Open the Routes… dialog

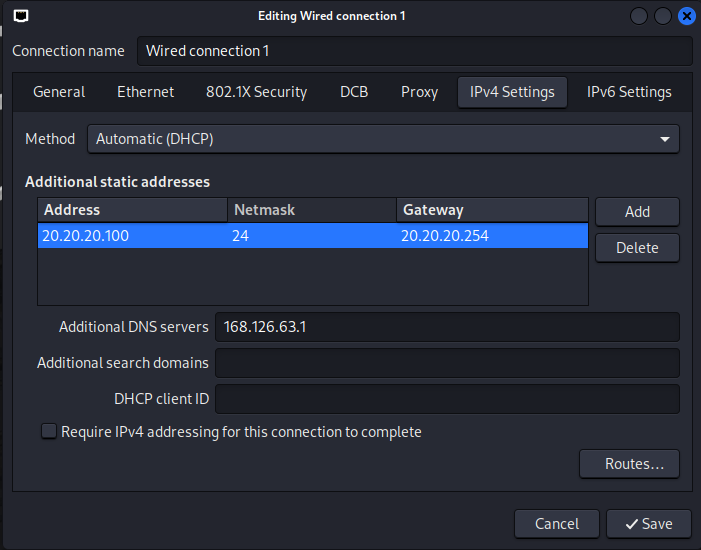tap(629, 464)
